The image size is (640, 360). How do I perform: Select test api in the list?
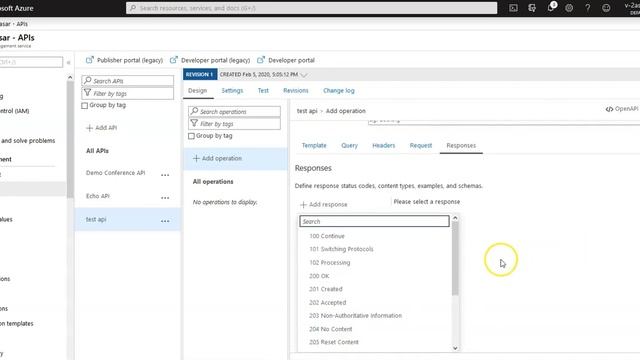pyautogui.click(x=96, y=219)
